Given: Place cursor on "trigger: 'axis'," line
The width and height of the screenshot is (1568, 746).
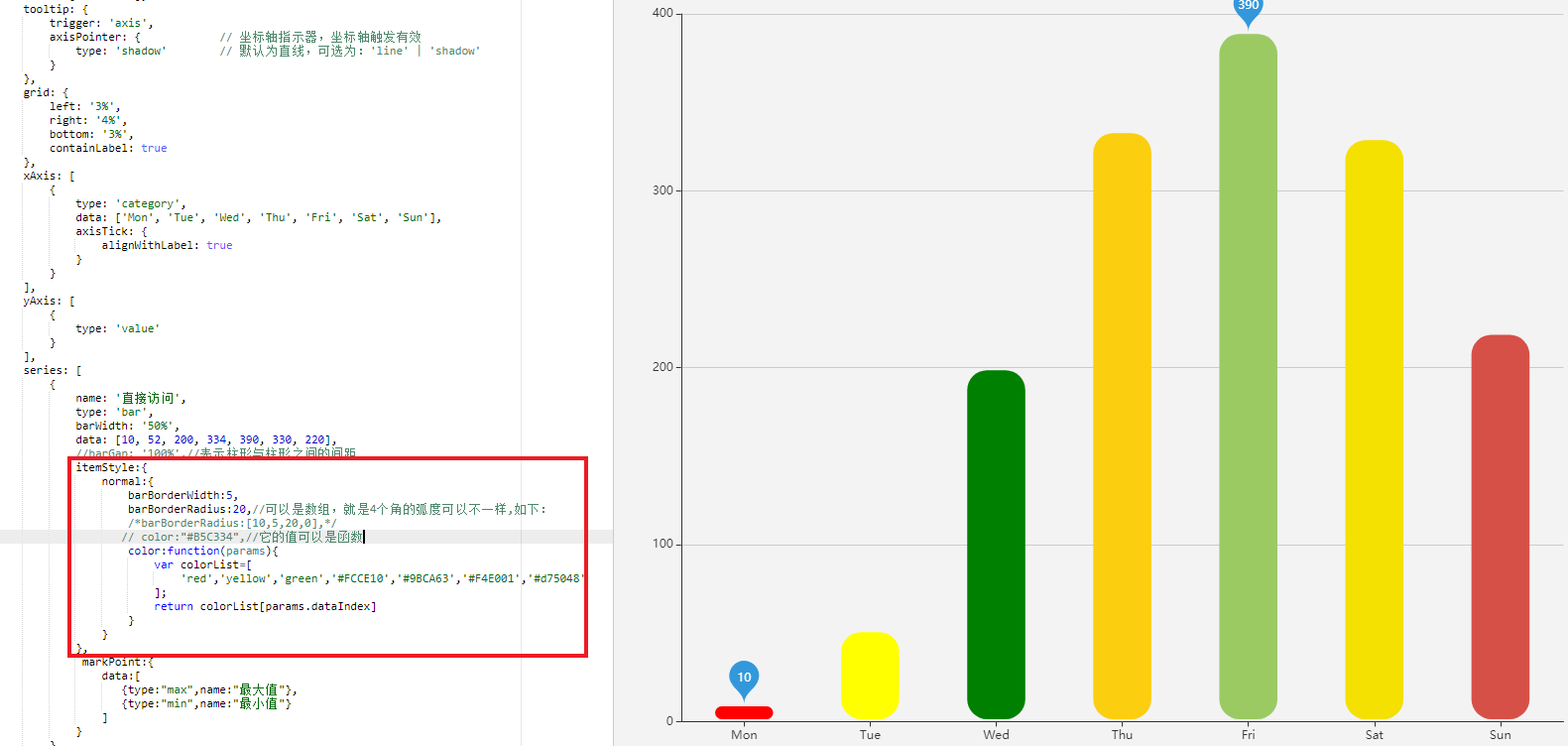Looking at the screenshot, I should point(101,23).
